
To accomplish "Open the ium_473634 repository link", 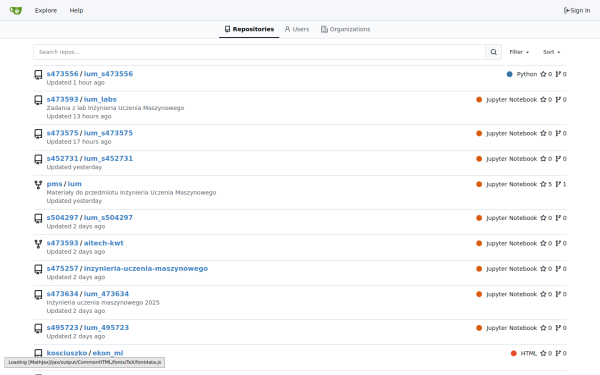I will pyautogui.click(x=106, y=293).
